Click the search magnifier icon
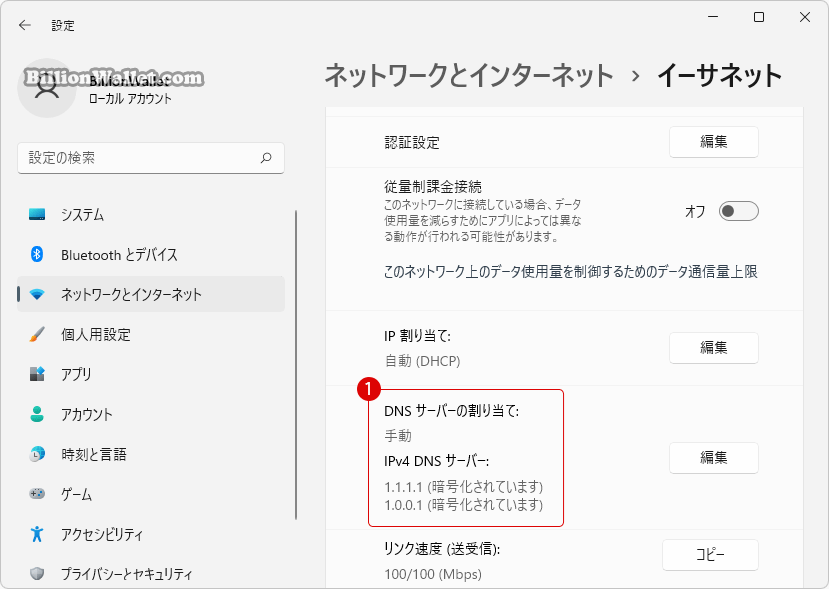Viewport: 829px width, 589px height. point(266,158)
